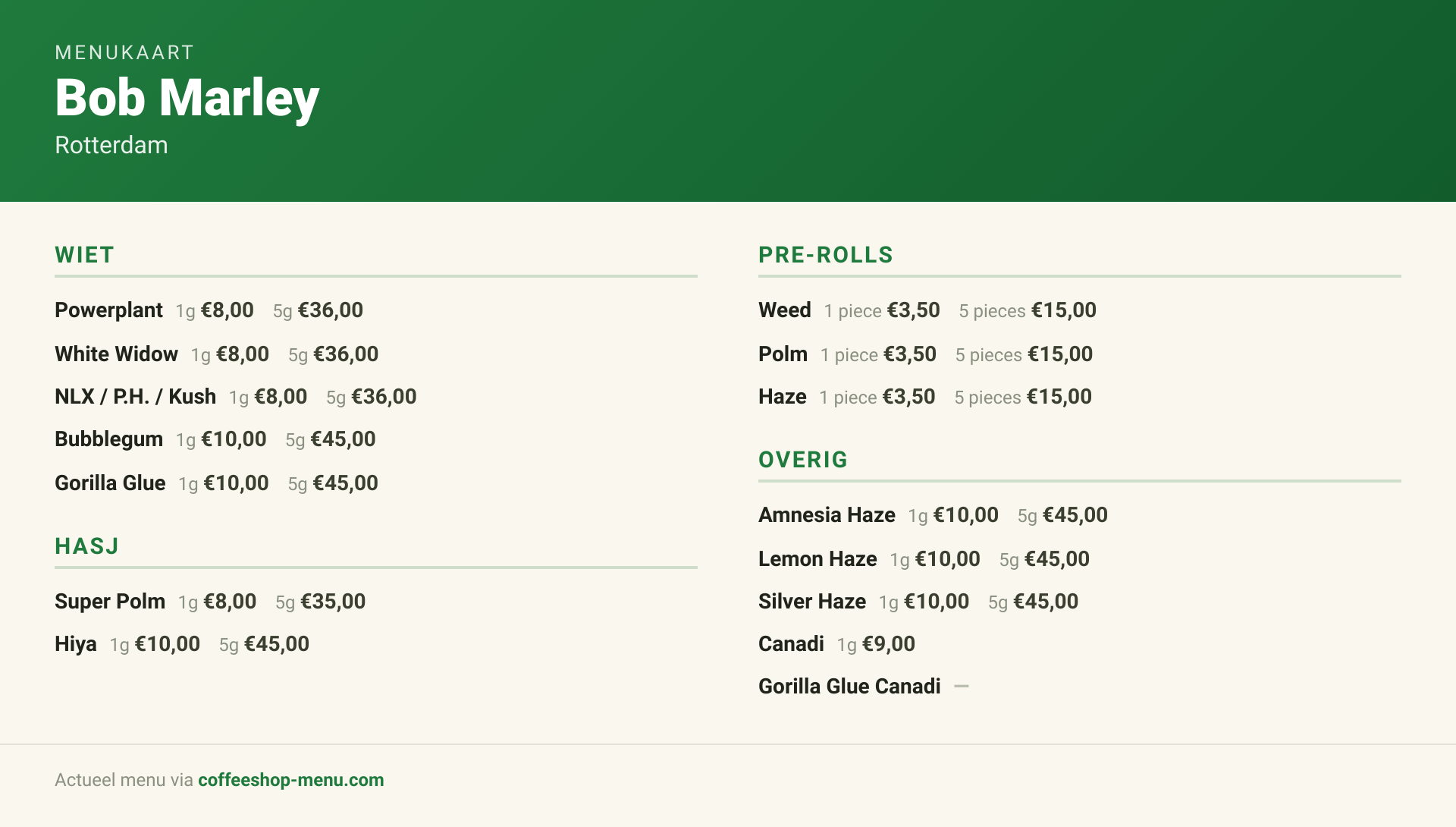Click the Polm 5 pieces €15,00 price
Screen dimensions: 1456x827
1024,354
